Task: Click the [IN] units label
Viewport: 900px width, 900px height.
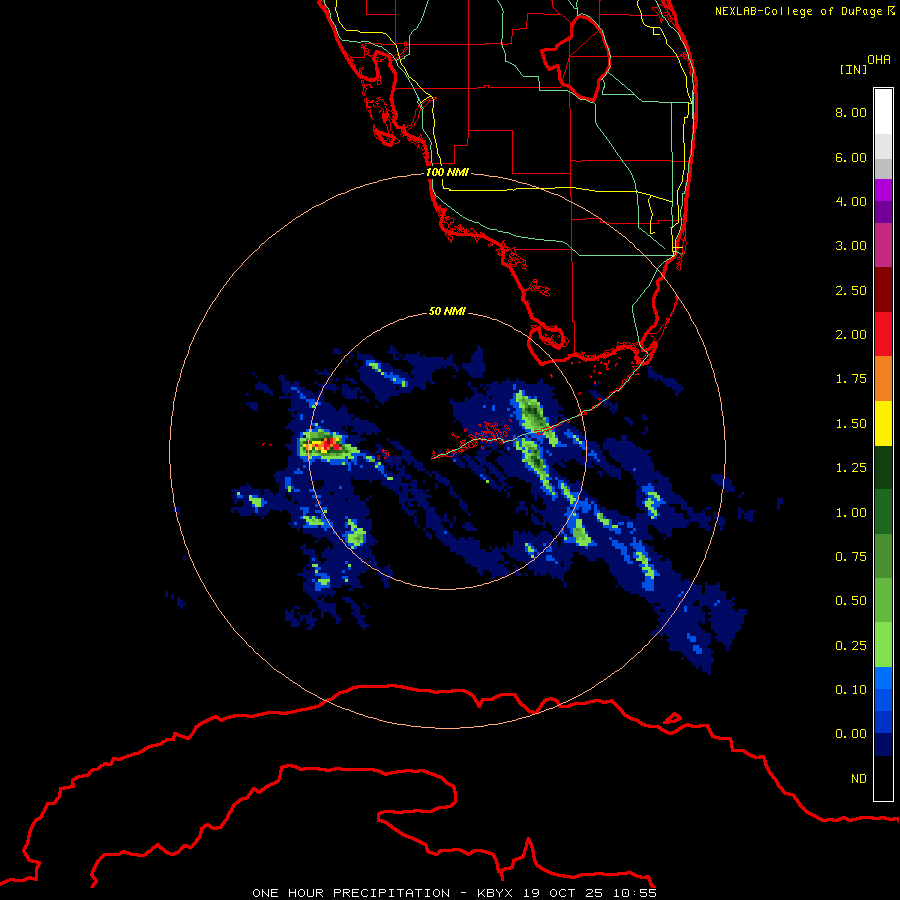Action: (853, 69)
